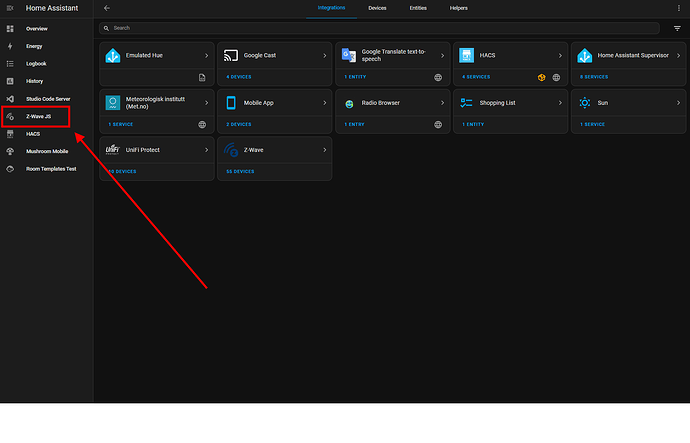Open the History chart icon
The height and width of the screenshot is (443, 690).
pyautogui.click(x=10, y=81)
